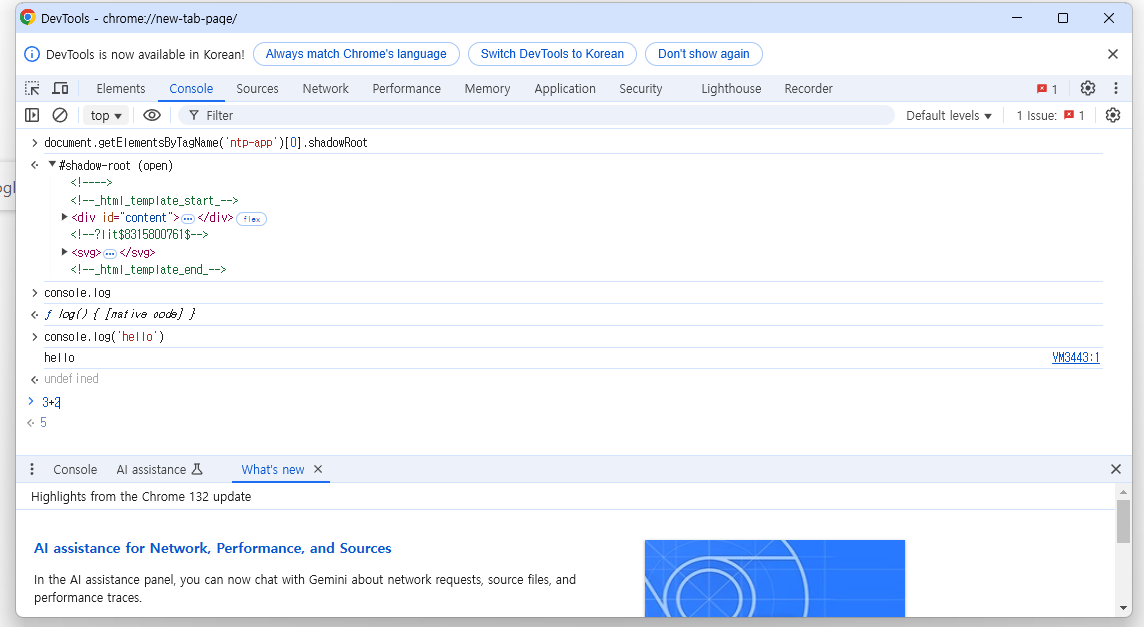Open the Default levels dropdown
Viewport: 1144px width, 627px height.
point(948,115)
